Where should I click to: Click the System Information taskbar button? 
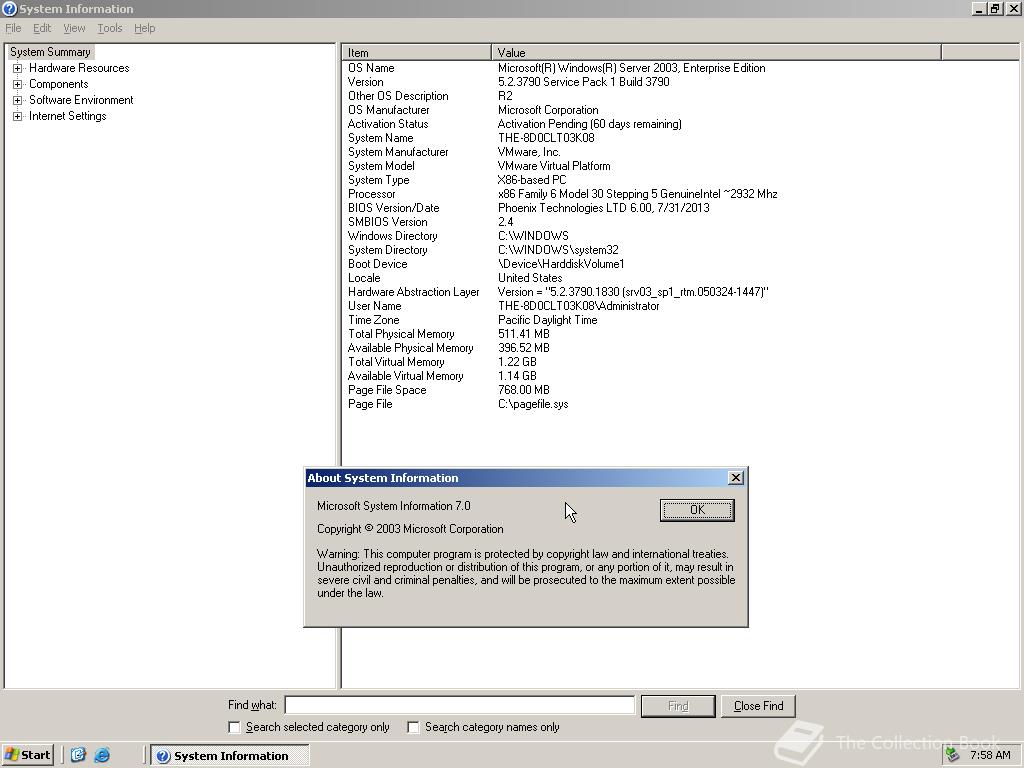[x=230, y=756]
